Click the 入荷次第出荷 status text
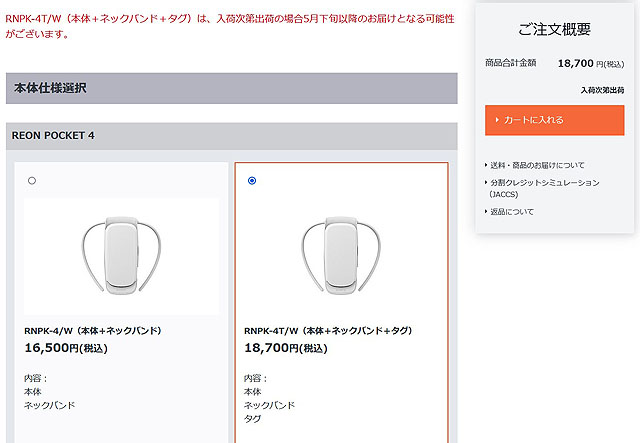The height and width of the screenshot is (443, 640). pyautogui.click(x=602, y=90)
